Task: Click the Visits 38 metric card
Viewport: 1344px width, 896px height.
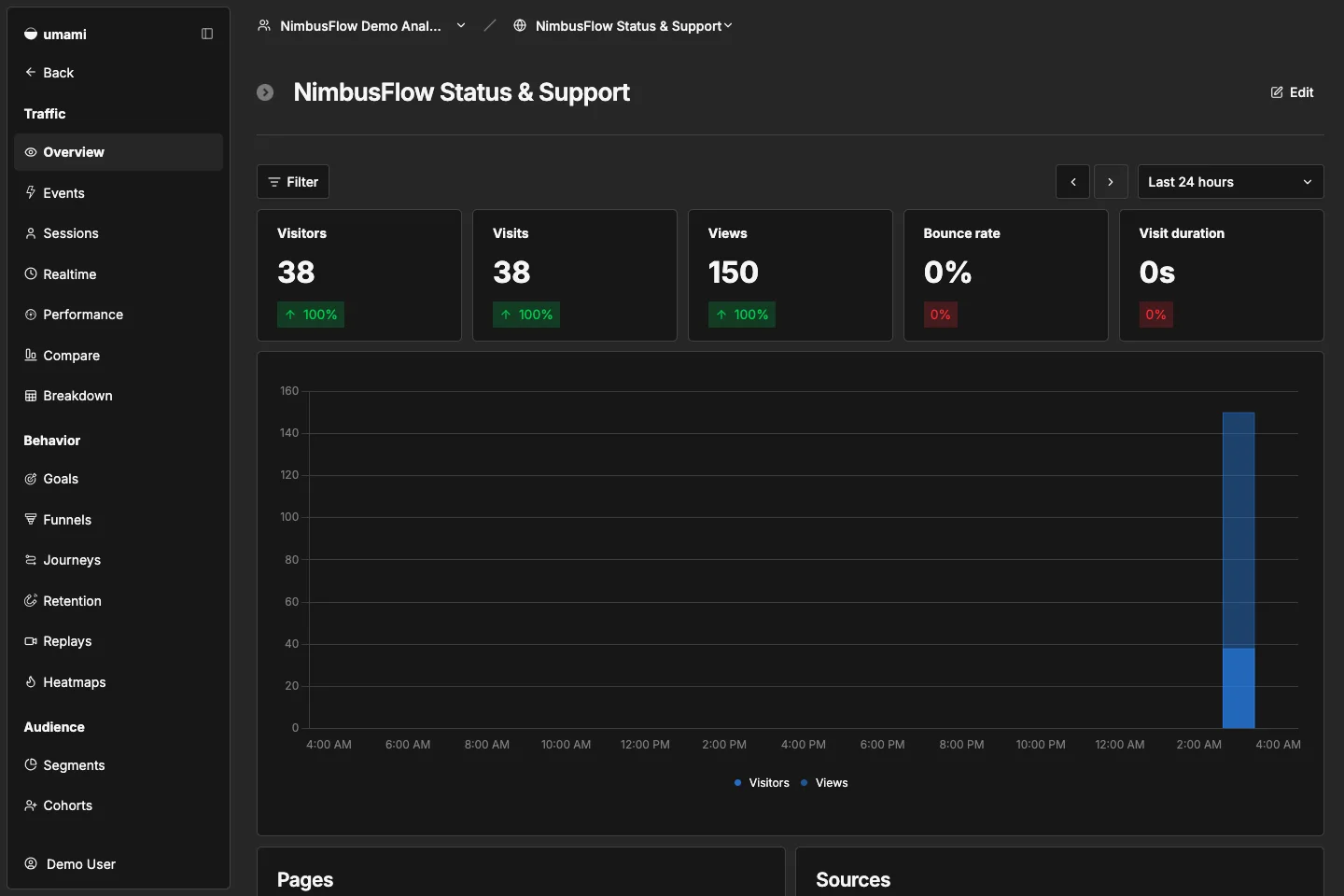Action: (575, 275)
